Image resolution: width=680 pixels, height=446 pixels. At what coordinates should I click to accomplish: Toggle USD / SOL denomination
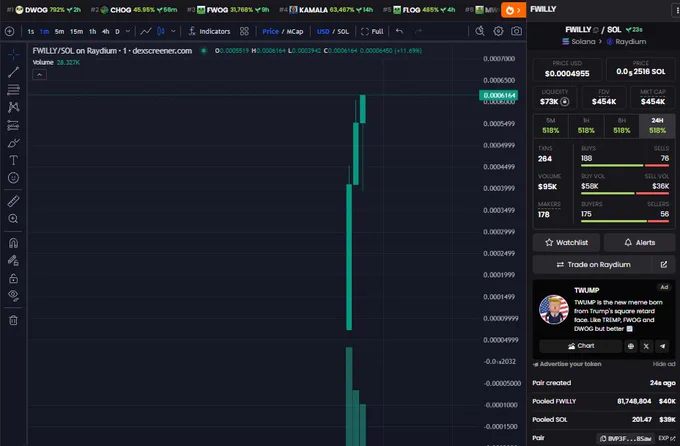[x=333, y=31]
